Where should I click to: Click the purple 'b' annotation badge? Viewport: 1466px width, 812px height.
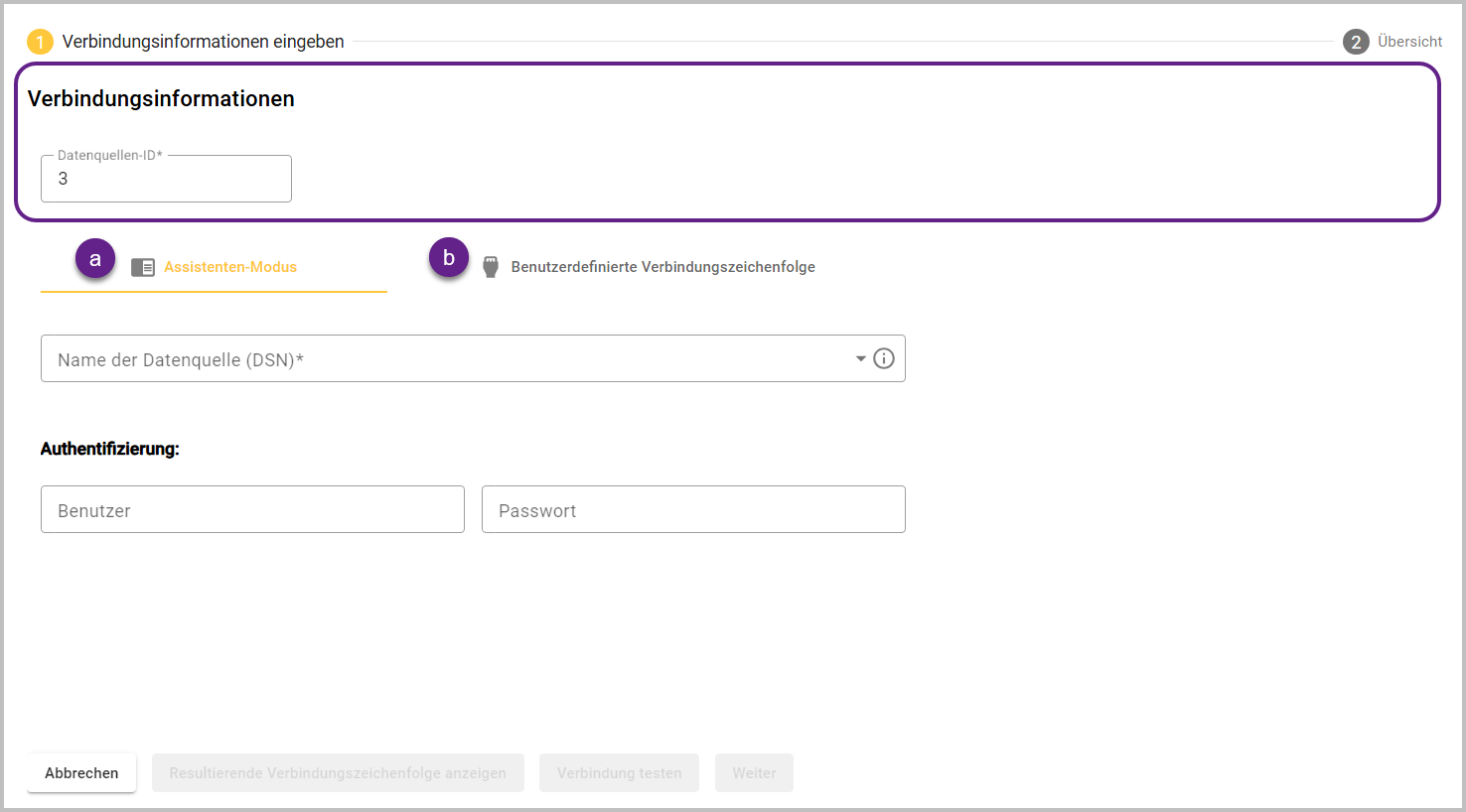coord(449,258)
